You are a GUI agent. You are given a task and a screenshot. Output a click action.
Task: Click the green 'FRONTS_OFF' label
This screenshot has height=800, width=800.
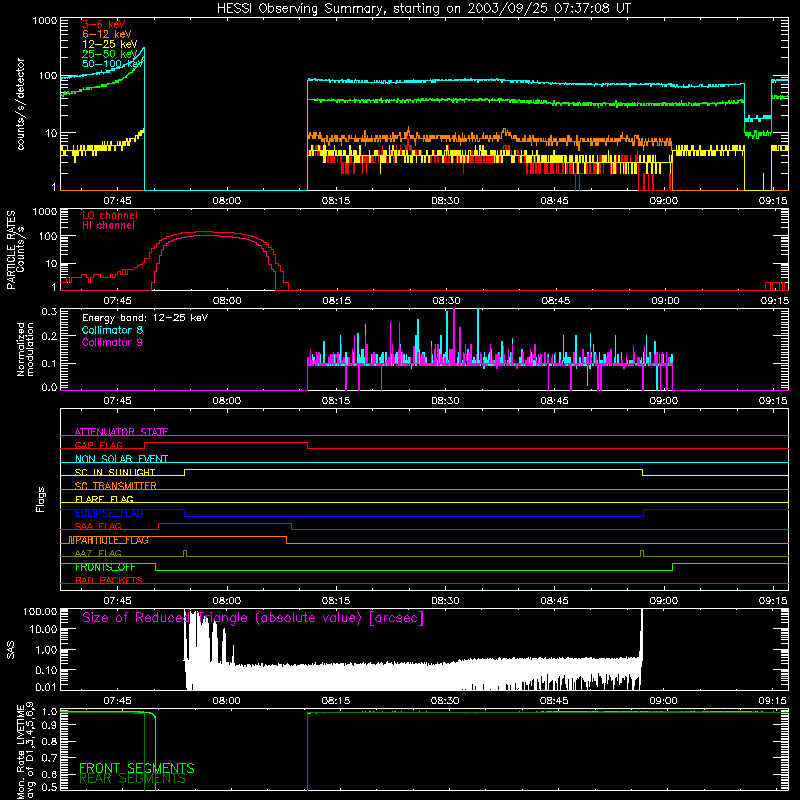click(x=105, y=567)
